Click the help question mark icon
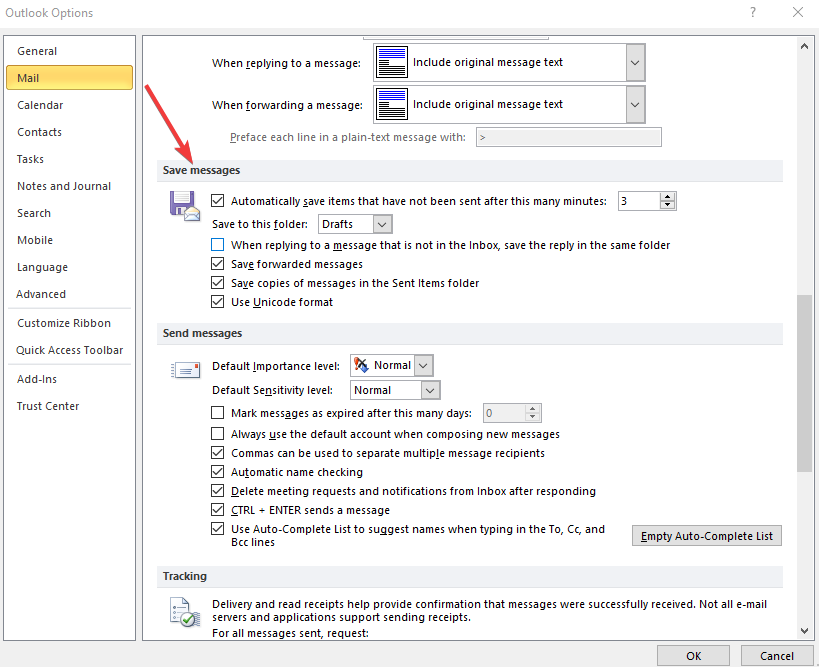Viewport: 819px width, 667px height. 751,13
